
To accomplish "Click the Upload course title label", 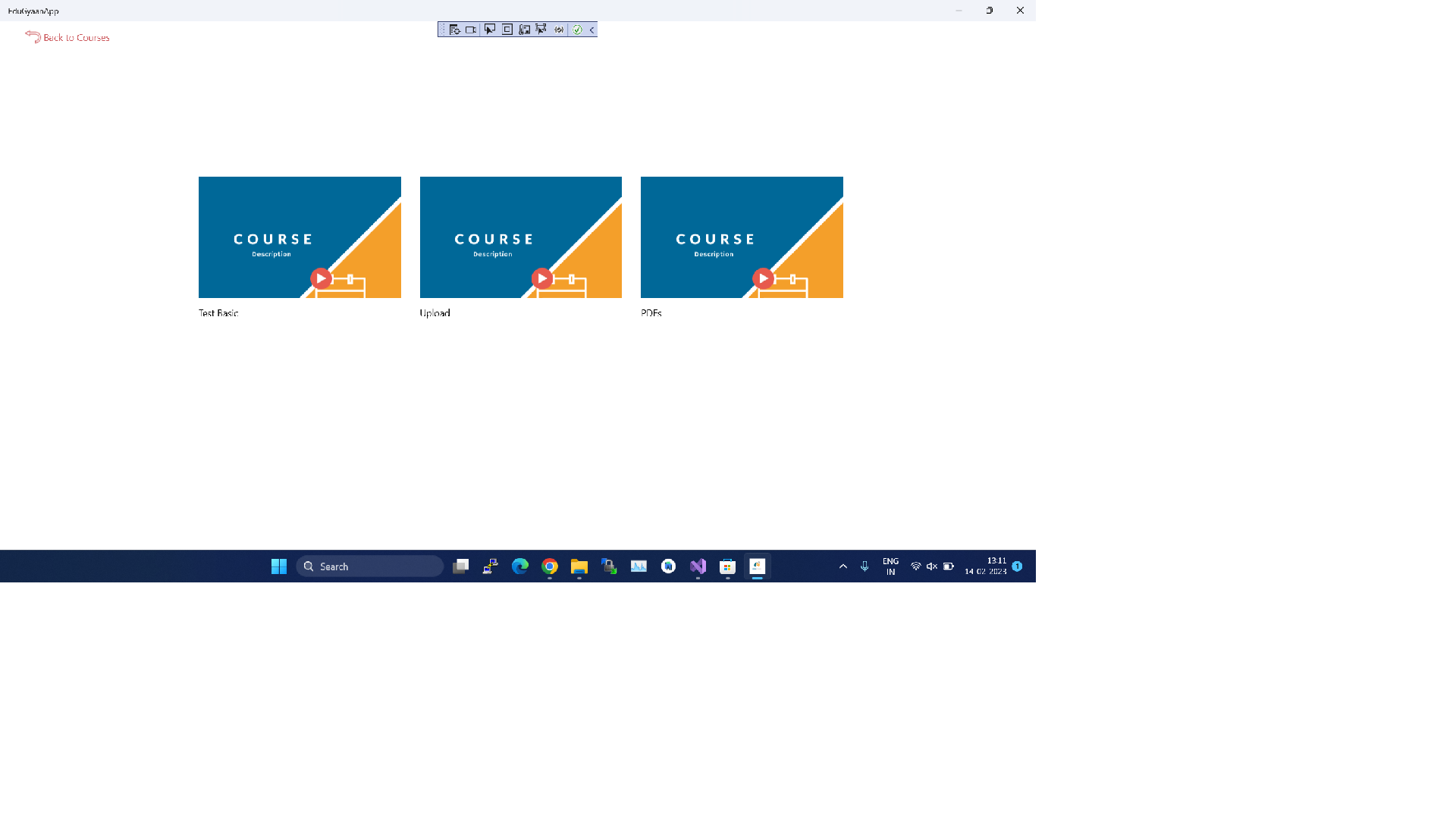I will (x=435, y=312).
